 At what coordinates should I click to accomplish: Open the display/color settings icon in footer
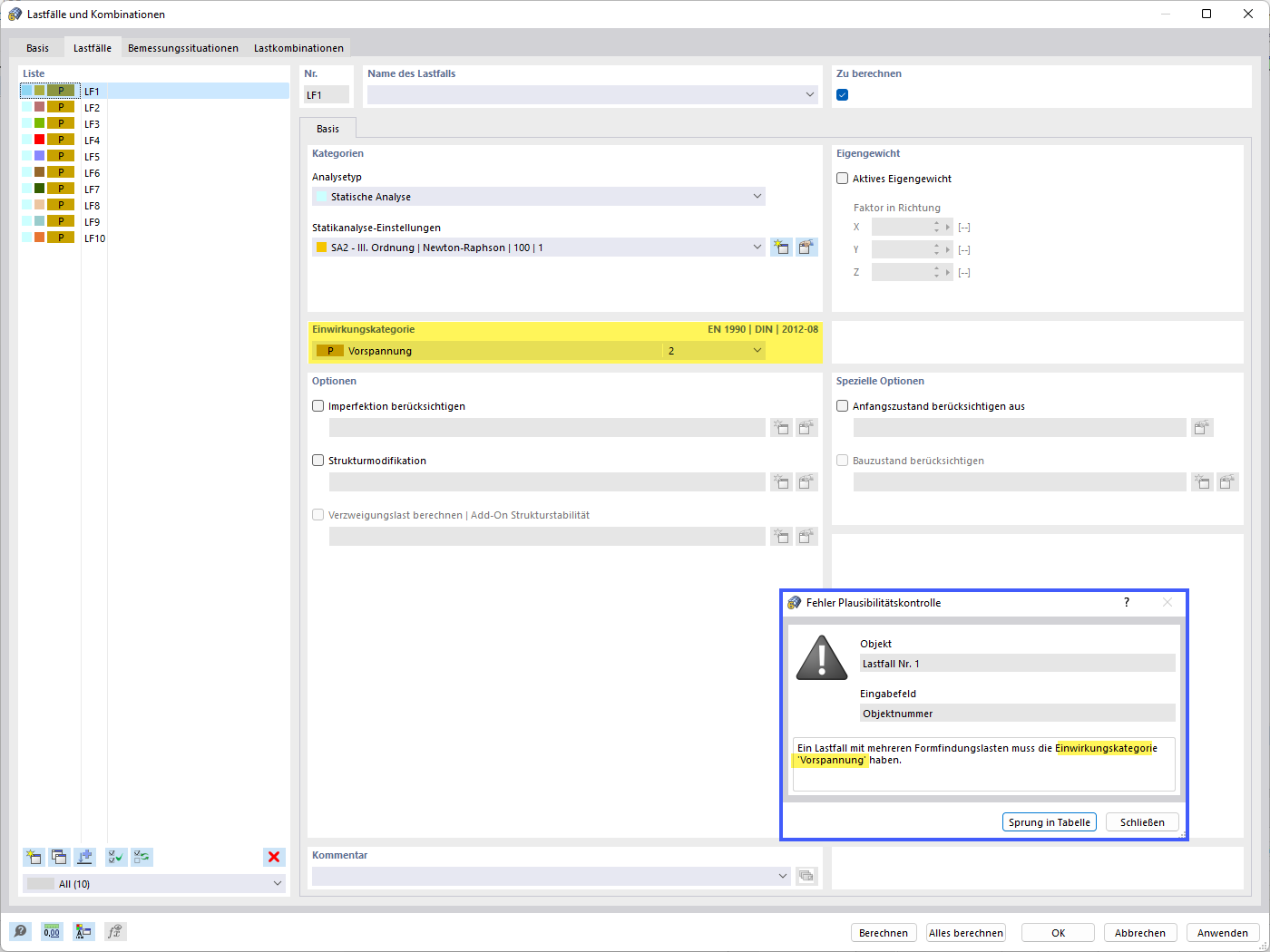pyautogui.click(x=83, y=931)
